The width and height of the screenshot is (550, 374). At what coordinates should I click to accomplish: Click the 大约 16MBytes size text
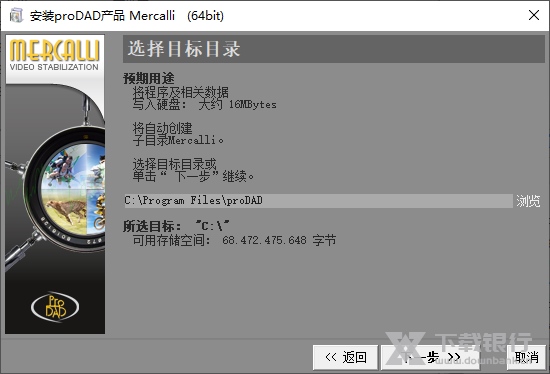(237, 105)
